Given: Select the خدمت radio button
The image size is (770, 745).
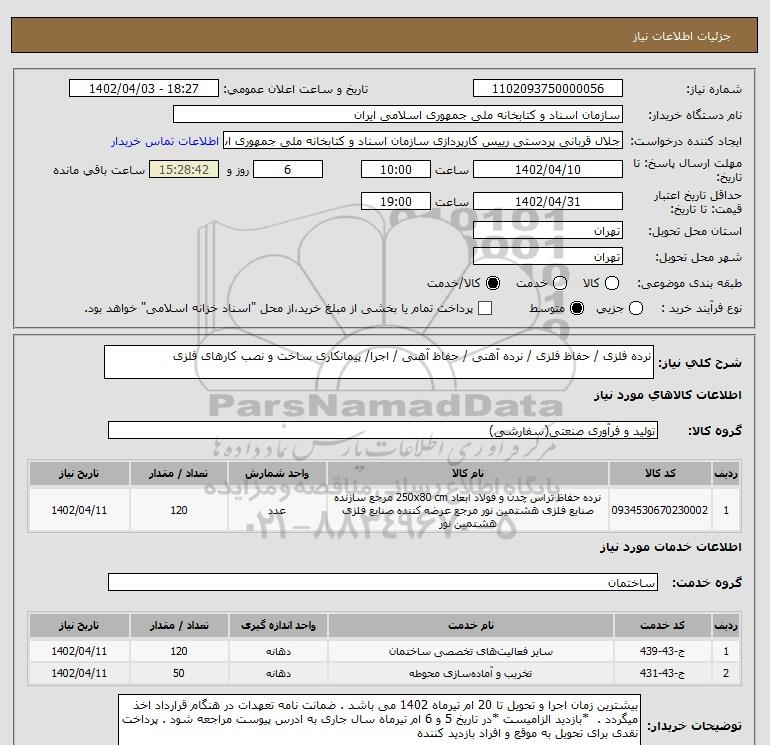Looking at the screenshot, I should [x=560, y=283].
